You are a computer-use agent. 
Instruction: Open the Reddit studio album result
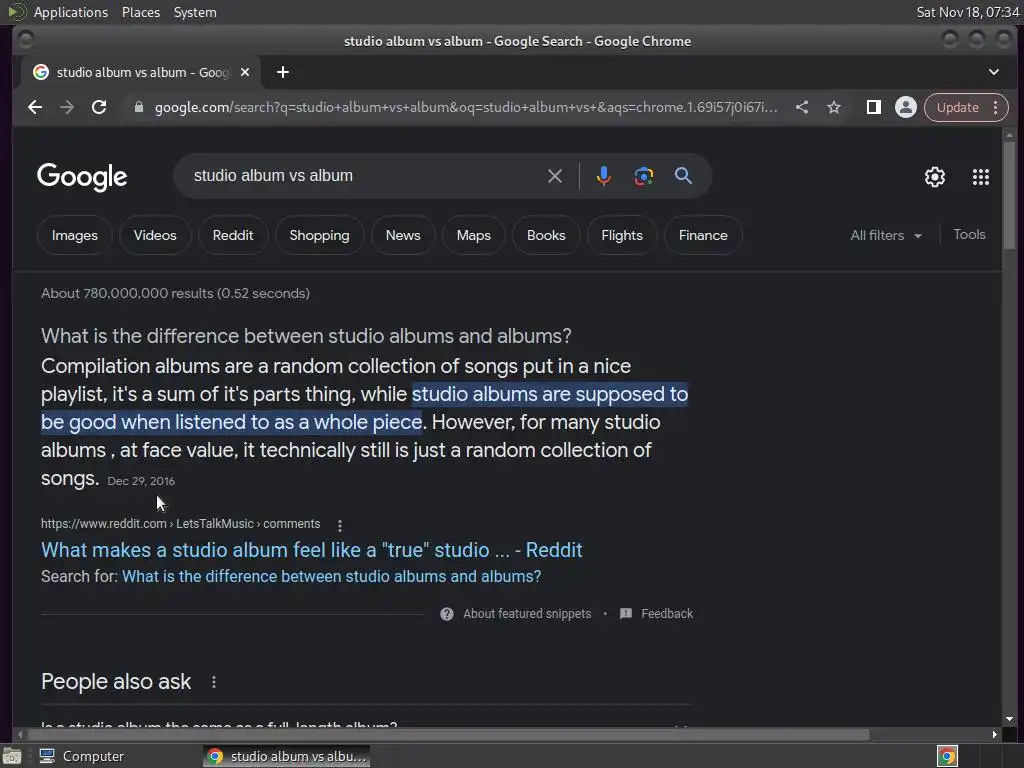(312, 550)
